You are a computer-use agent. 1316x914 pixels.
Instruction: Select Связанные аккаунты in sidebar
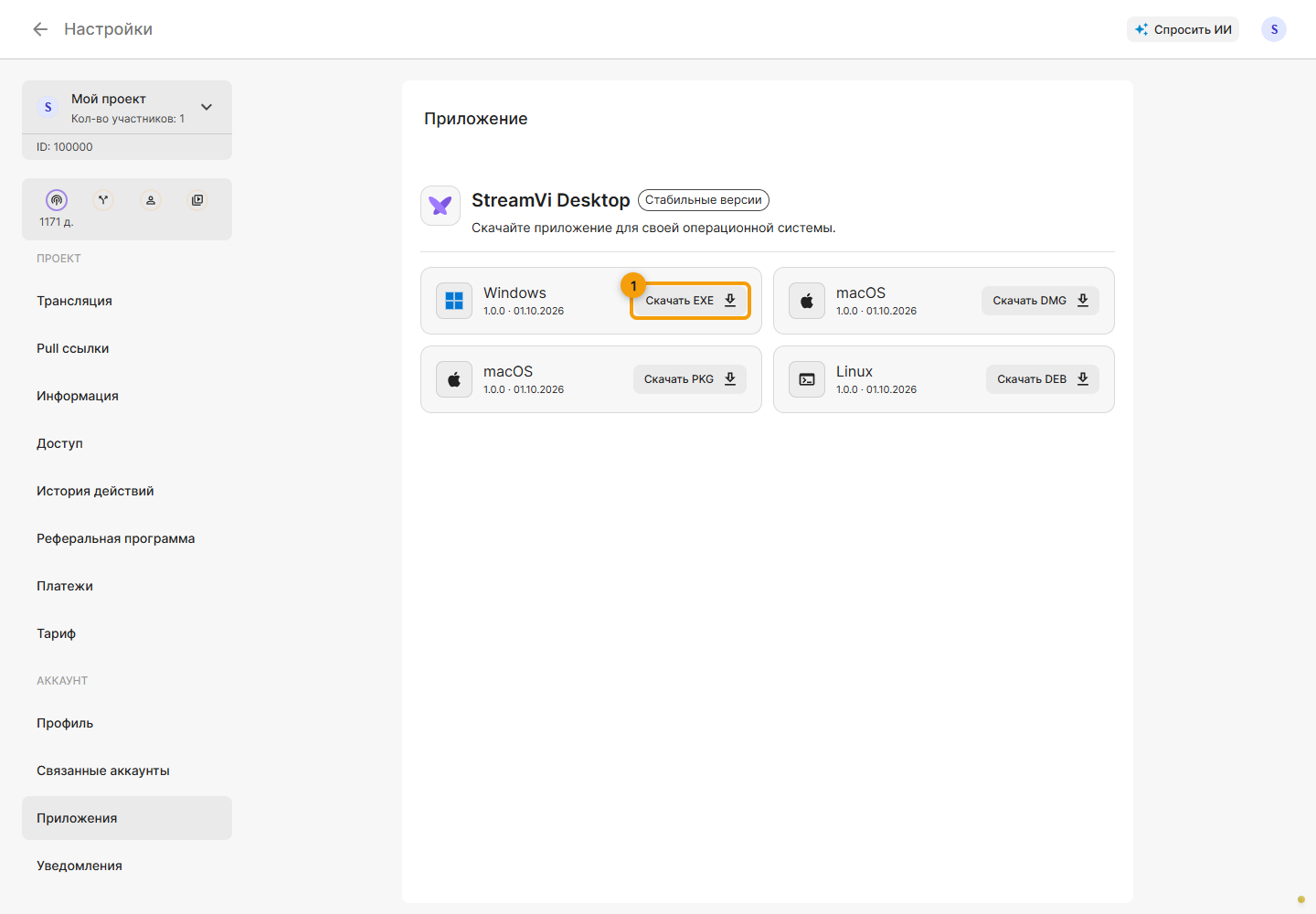pyautogui.click(x=127, y=771)
